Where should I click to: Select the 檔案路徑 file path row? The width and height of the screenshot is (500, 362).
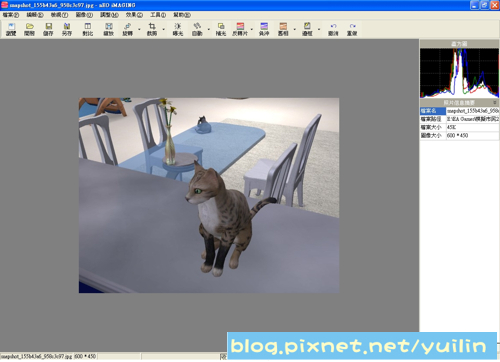tap(459, 119)
